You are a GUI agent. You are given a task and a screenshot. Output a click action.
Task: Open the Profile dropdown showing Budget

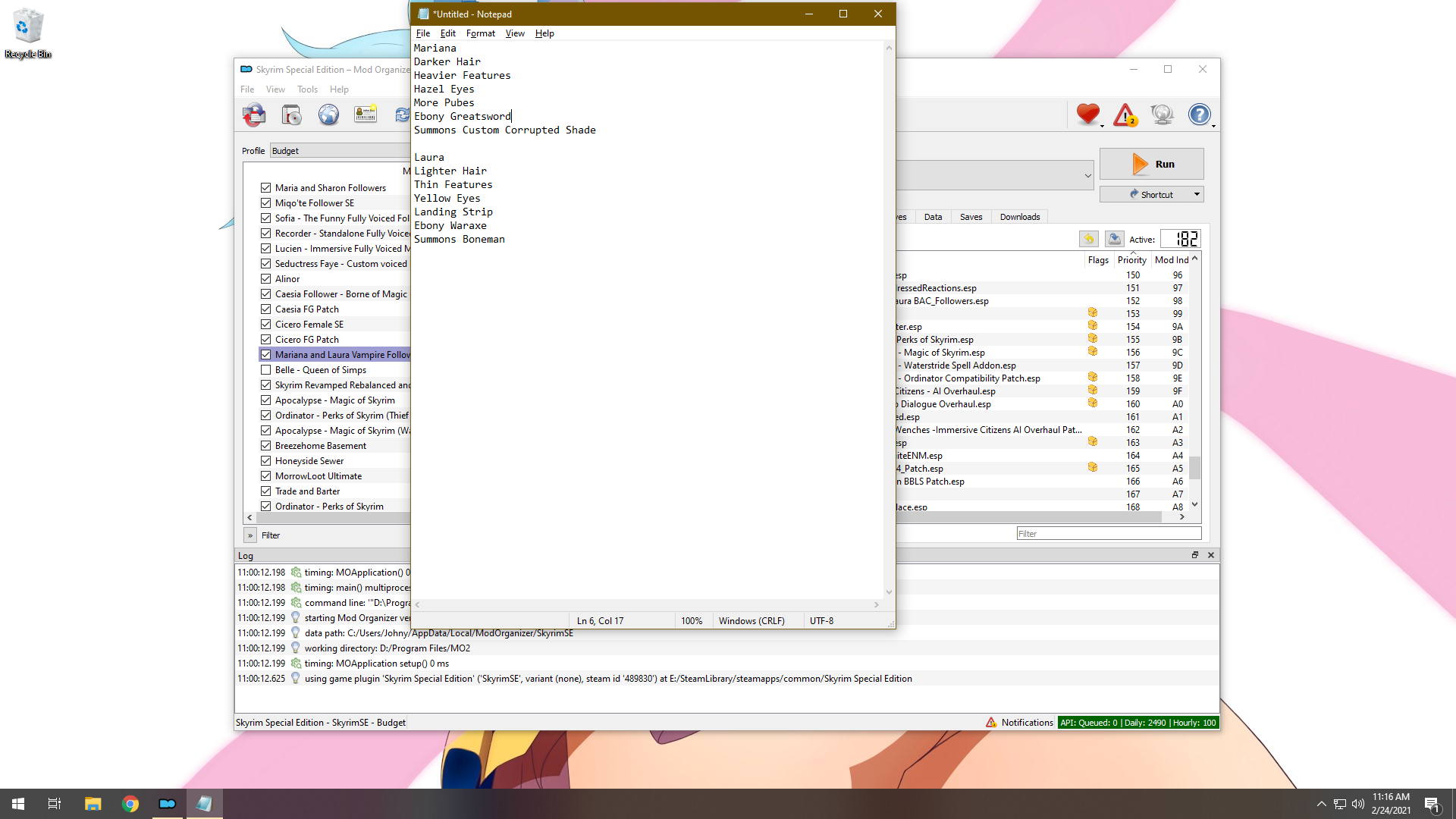point(340,151)
